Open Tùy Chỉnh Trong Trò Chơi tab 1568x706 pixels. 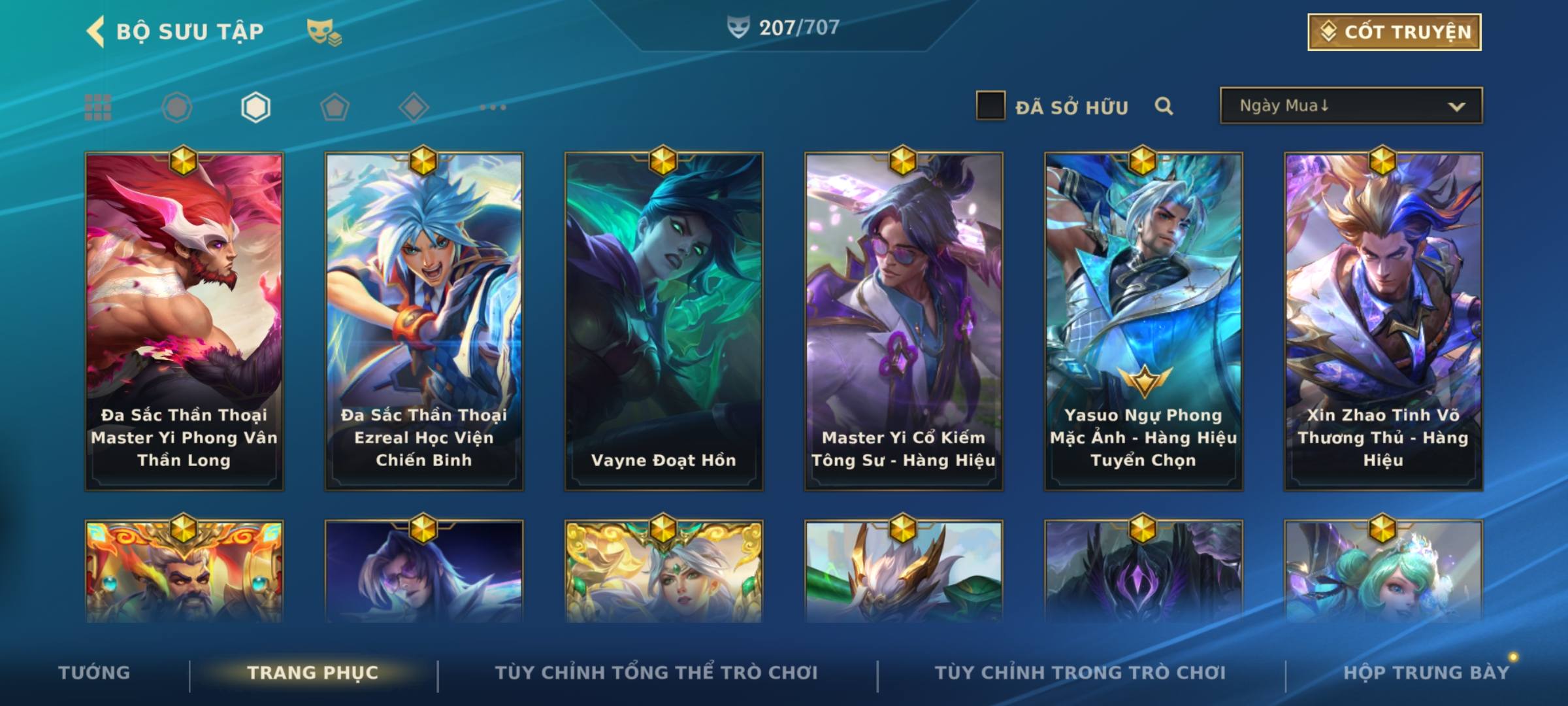(x=1080, y=672)
